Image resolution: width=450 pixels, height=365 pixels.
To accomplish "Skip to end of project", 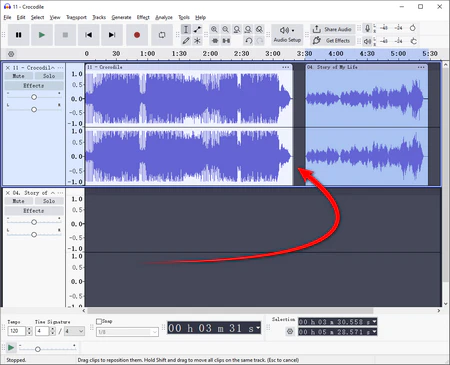I will pos(112,35).
